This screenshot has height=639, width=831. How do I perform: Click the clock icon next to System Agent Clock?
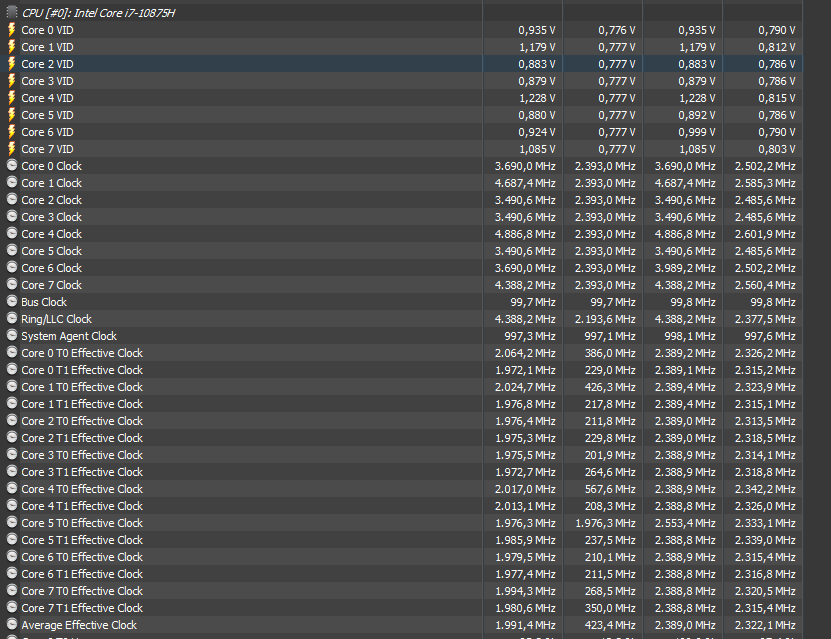click(x=12, y=335)
